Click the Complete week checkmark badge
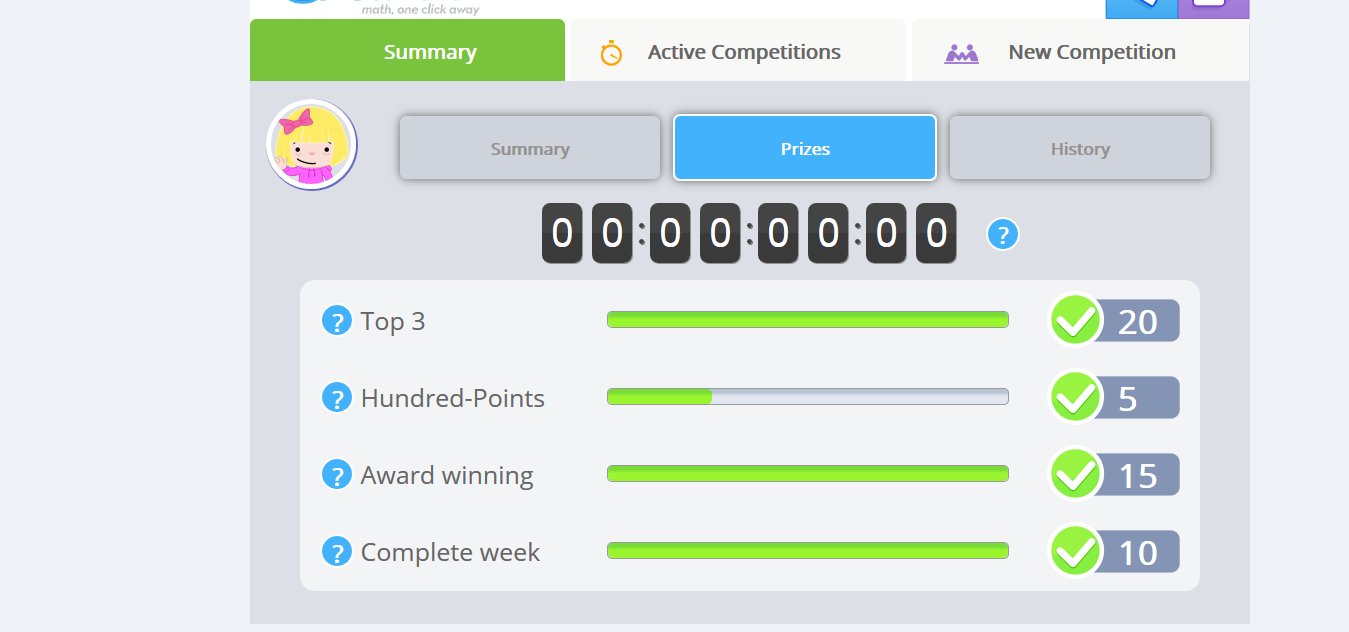This screenshot has height=632, width=1349. pyautogui.click(x=1076, y=552)
